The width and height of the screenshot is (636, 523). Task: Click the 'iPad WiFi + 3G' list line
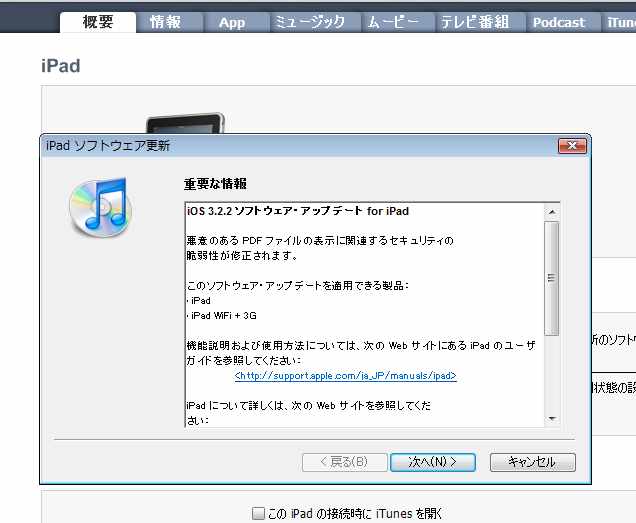222,316
